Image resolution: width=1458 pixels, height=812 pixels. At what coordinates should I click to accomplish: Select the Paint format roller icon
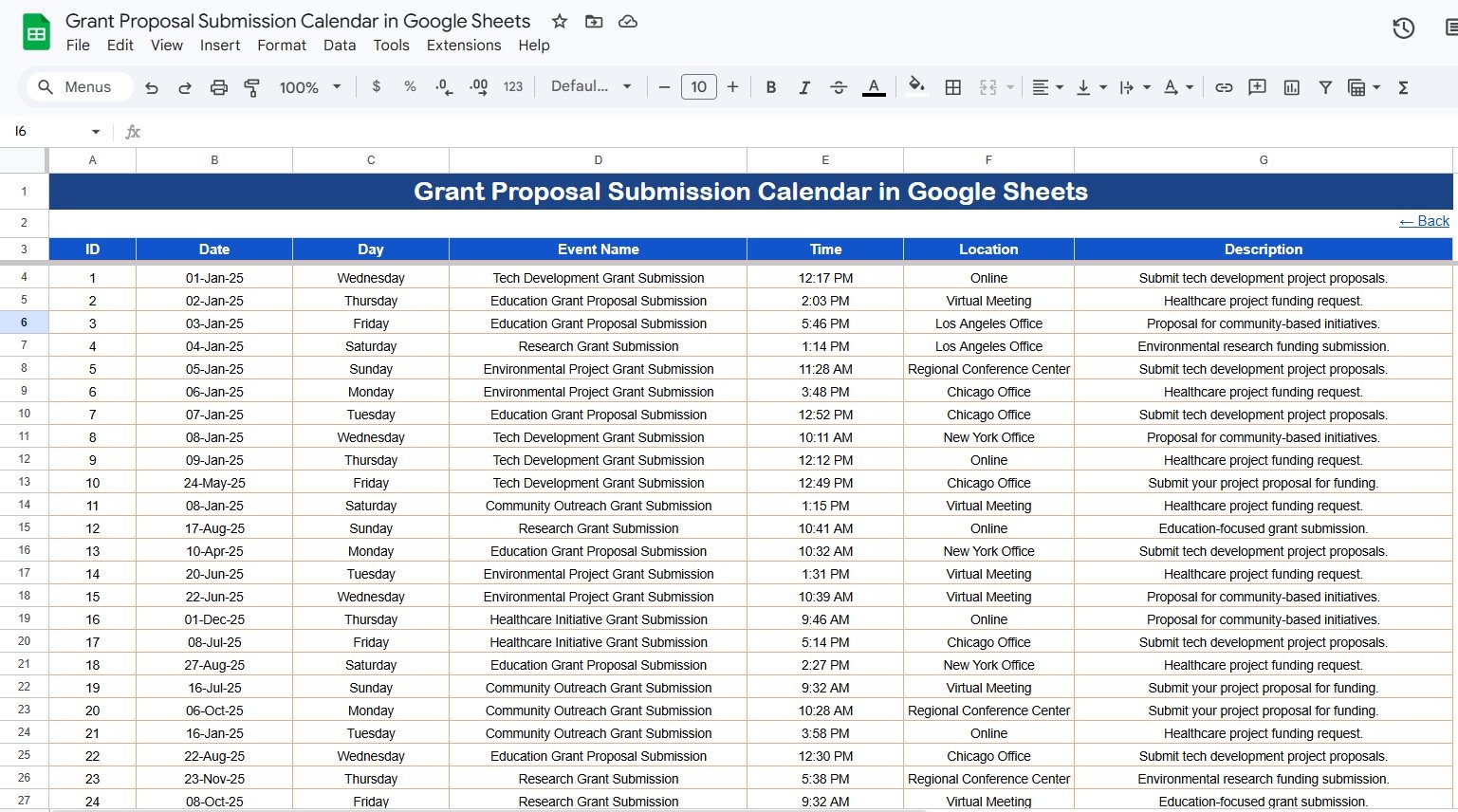point(252,87)
